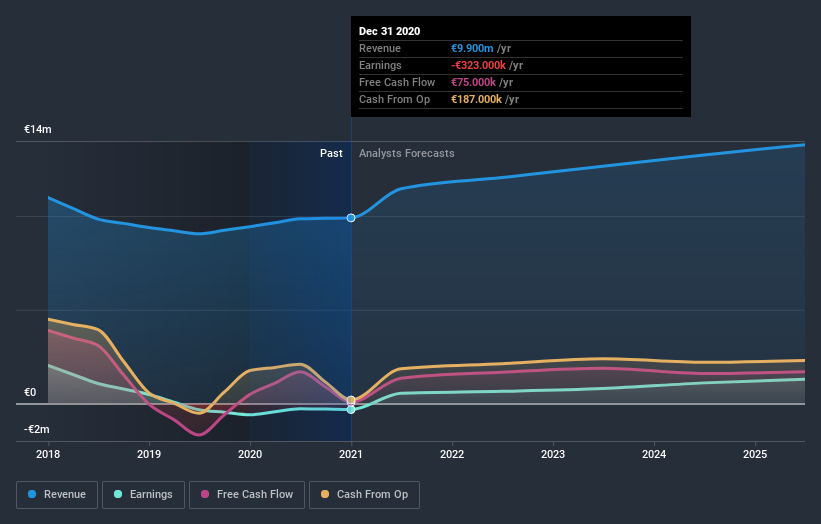Select the 2019 x-axis label

(x=149, y=454)
